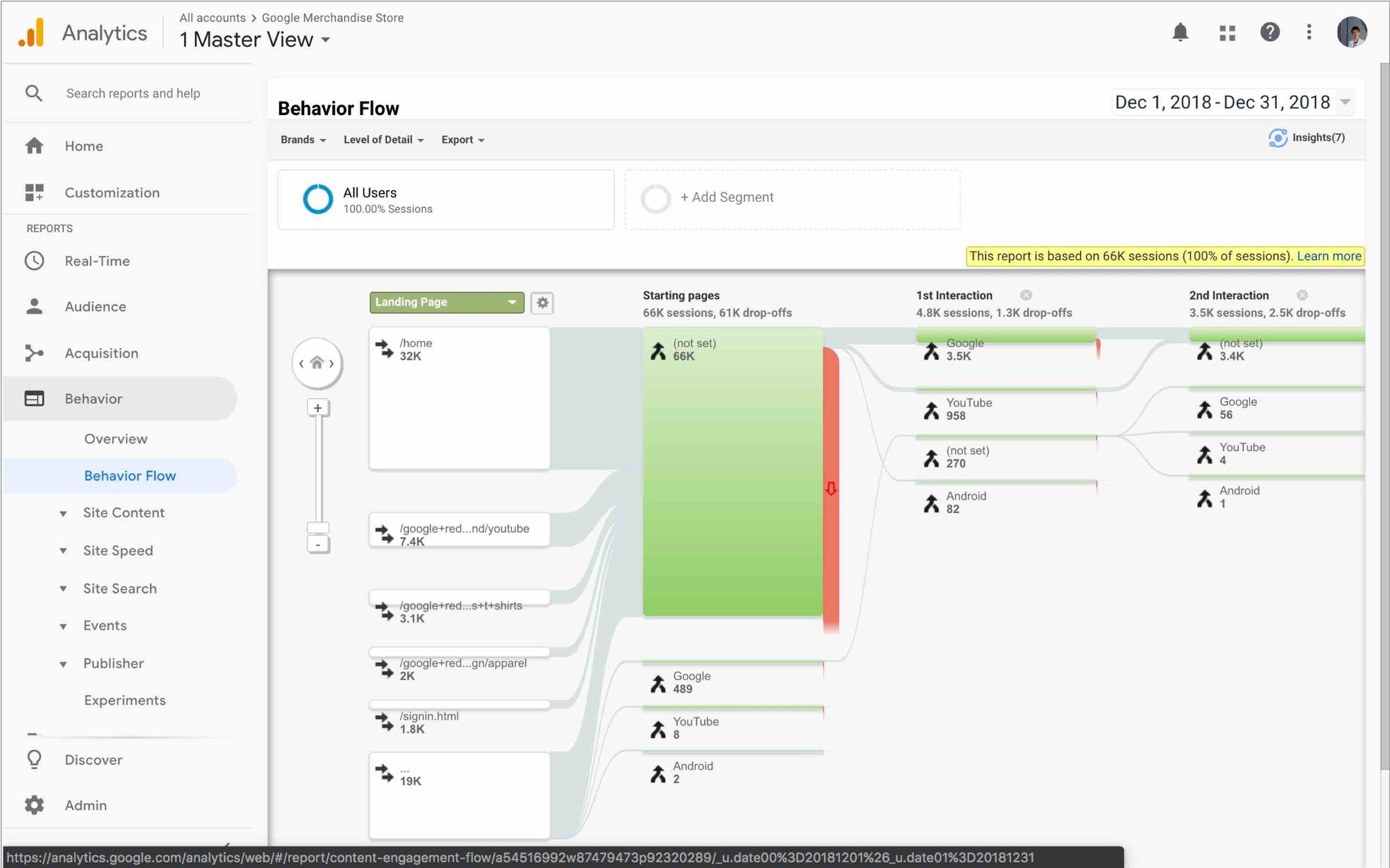The image size is (1390, 868).
Task: Open the notifications bell
Action: coord(1180,32)
